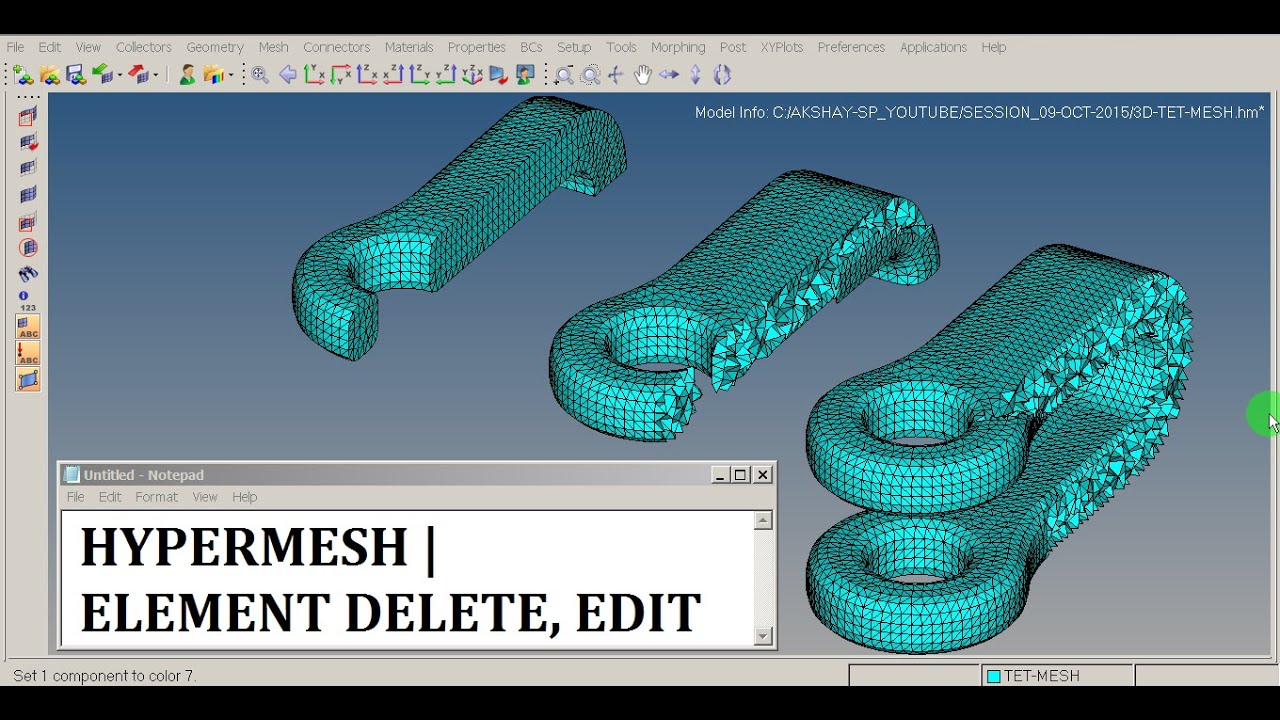Screen dimensions: 1280x720
Task: Open the Geometry menu
Action: 215,47
